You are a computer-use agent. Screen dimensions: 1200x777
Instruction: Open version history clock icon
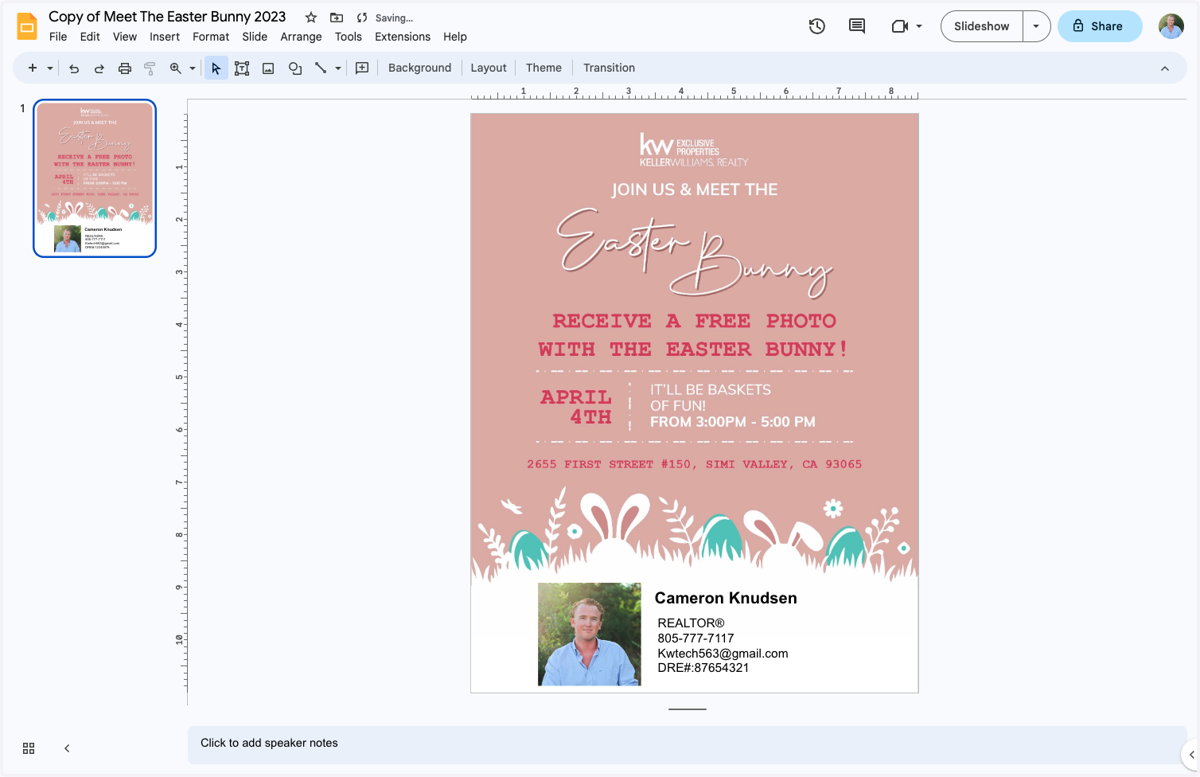click(x=817, y=26)
